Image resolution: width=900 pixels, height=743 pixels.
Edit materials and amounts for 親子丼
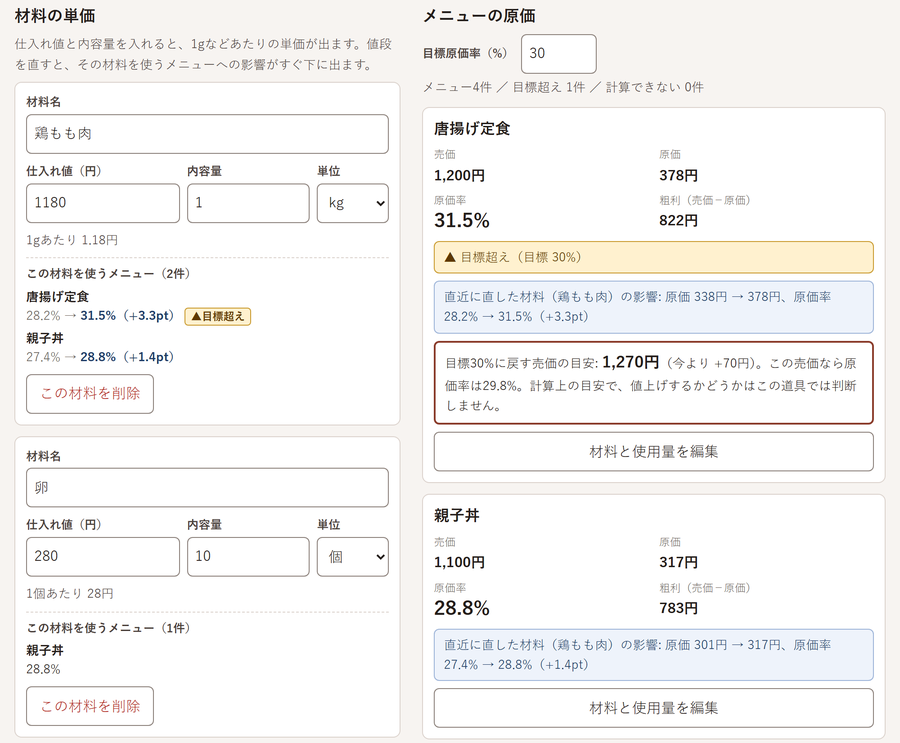(x=654, y=708)
